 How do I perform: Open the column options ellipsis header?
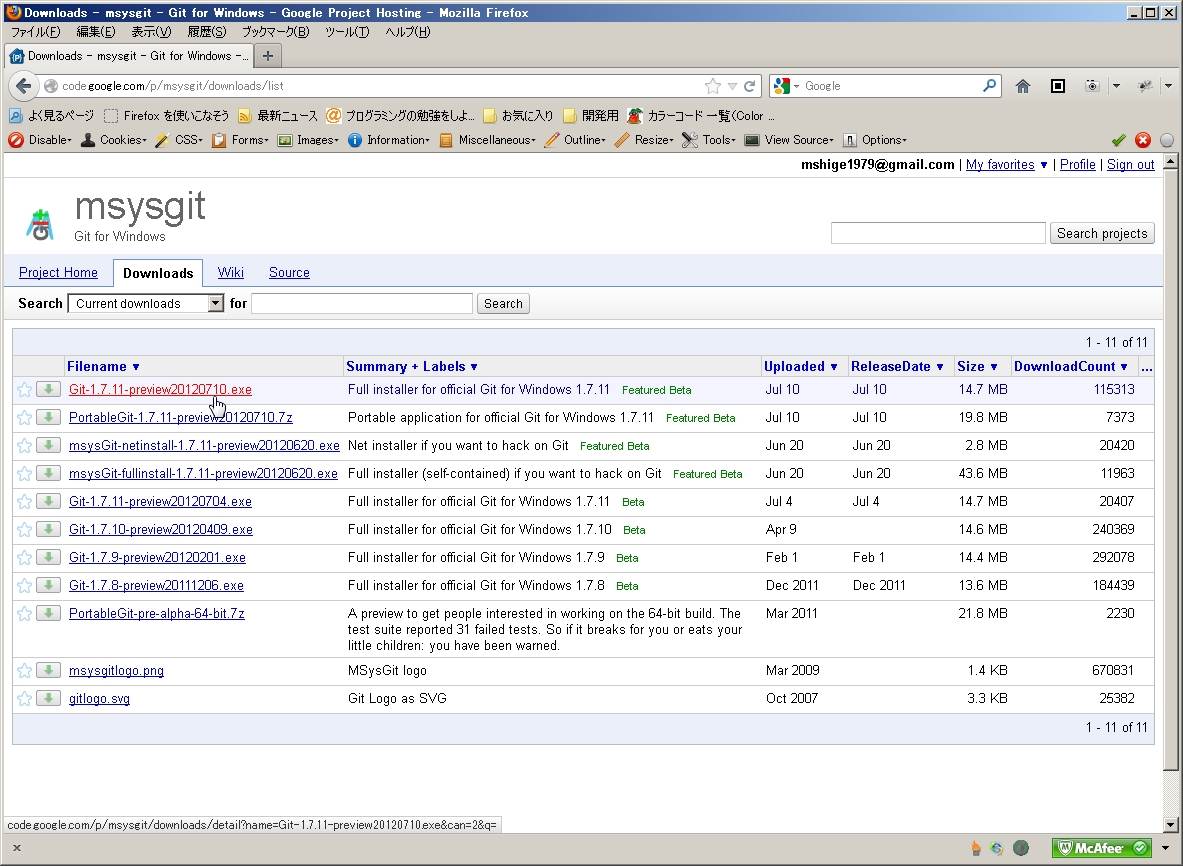pyautogui.click(x=1146, y=367)
